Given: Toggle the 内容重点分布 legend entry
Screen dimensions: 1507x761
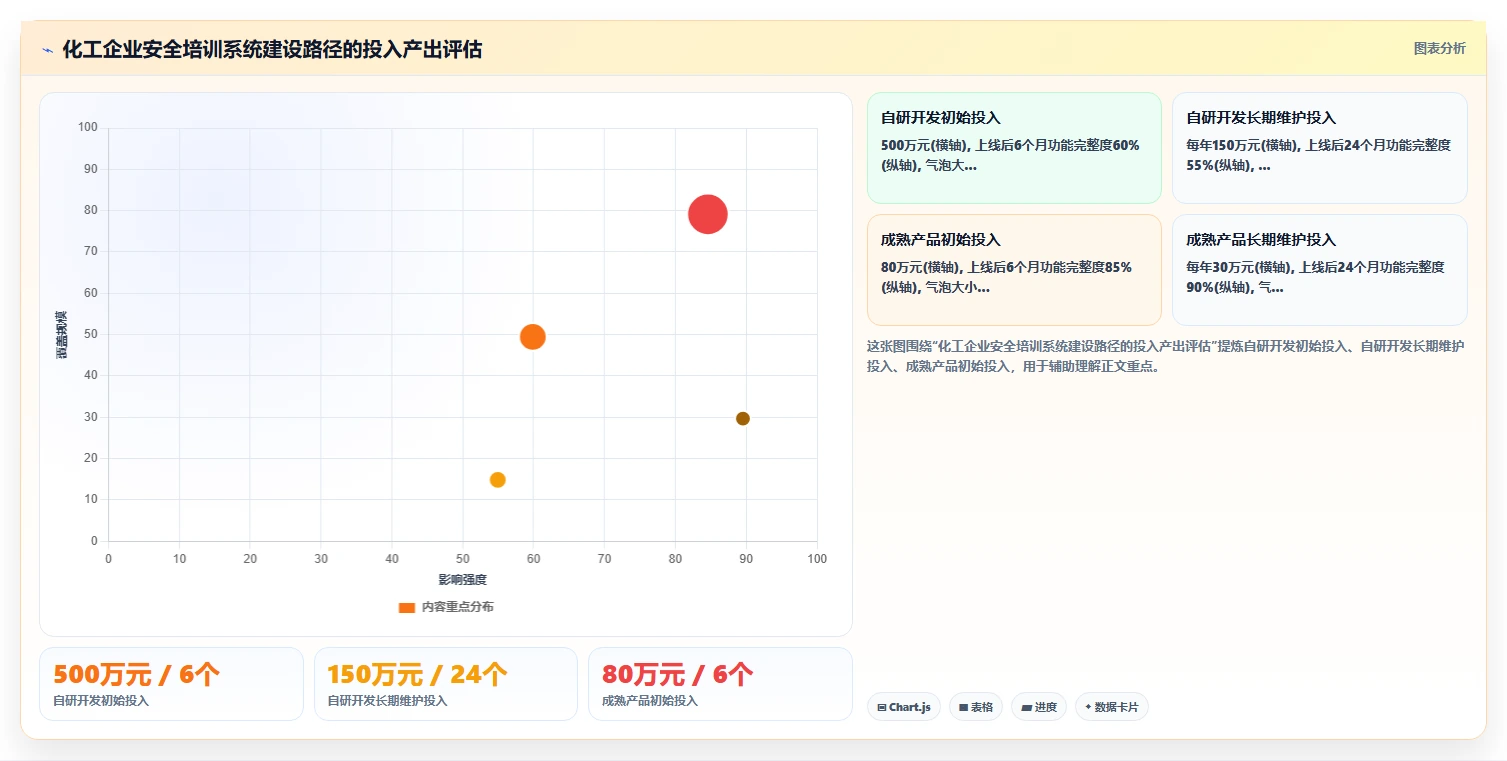Looking at the screenshot, I should pos(446,607).
